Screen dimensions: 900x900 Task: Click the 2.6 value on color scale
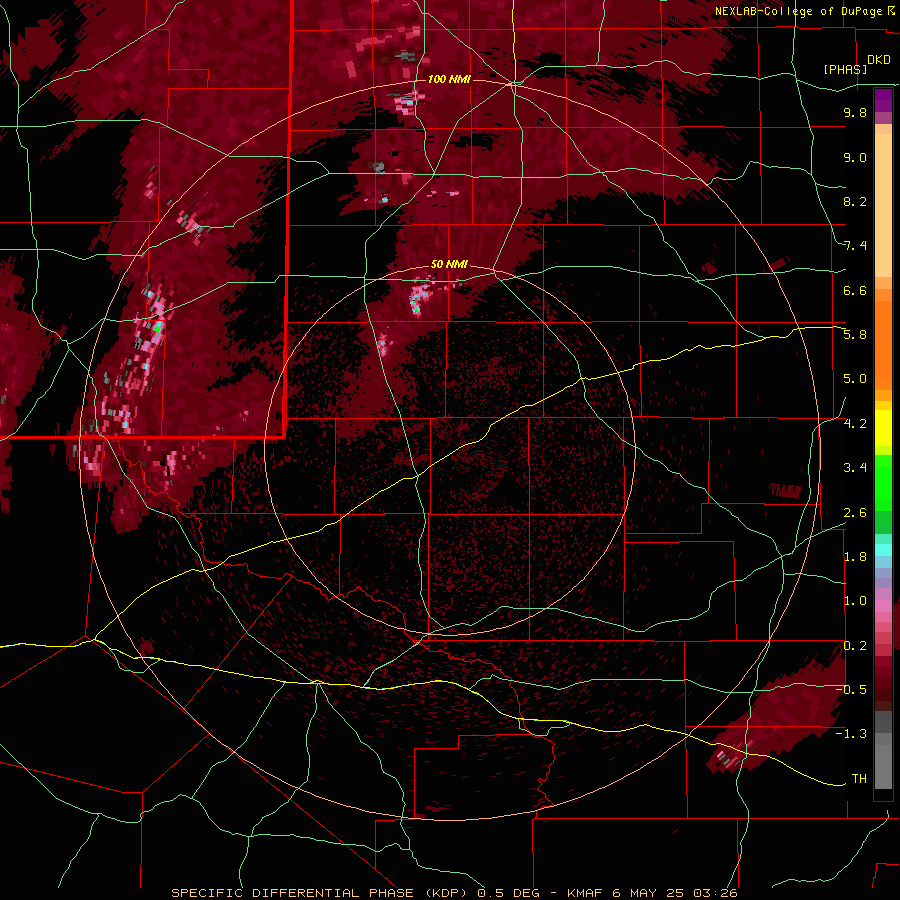pos(855,513)
